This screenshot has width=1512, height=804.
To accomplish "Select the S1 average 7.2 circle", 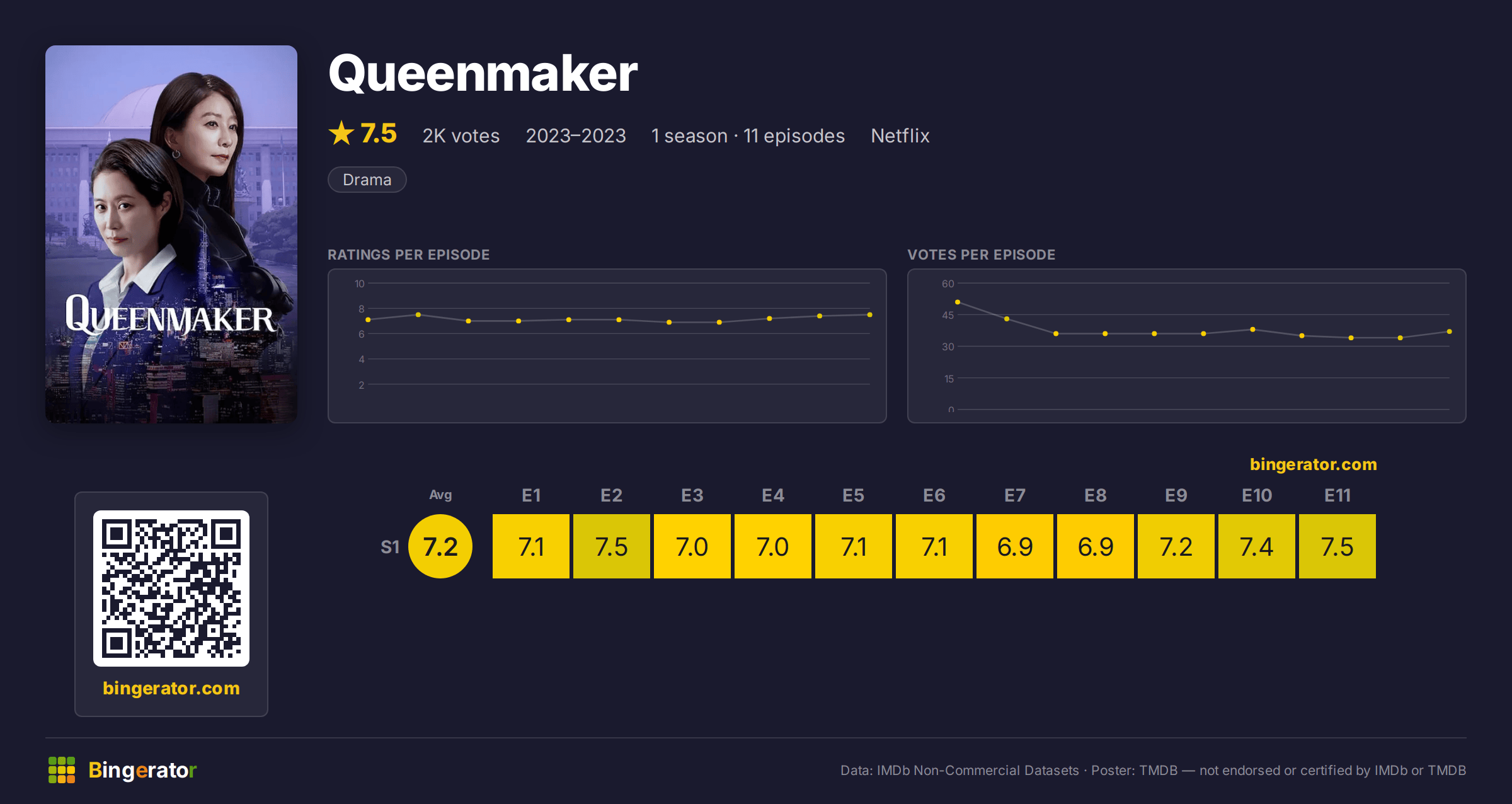I will point(440,546).
